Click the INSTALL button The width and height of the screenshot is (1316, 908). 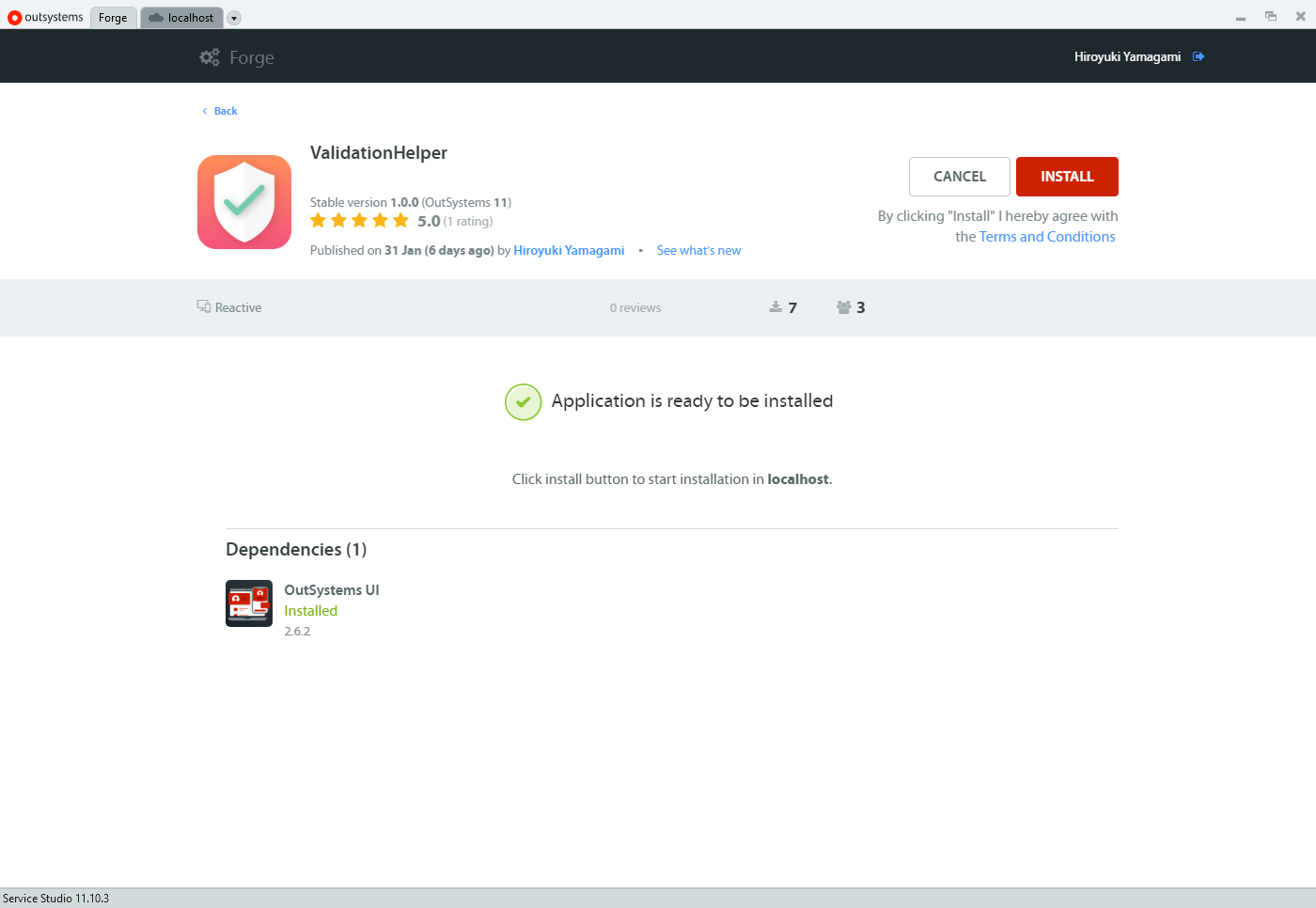[1067, 177]
